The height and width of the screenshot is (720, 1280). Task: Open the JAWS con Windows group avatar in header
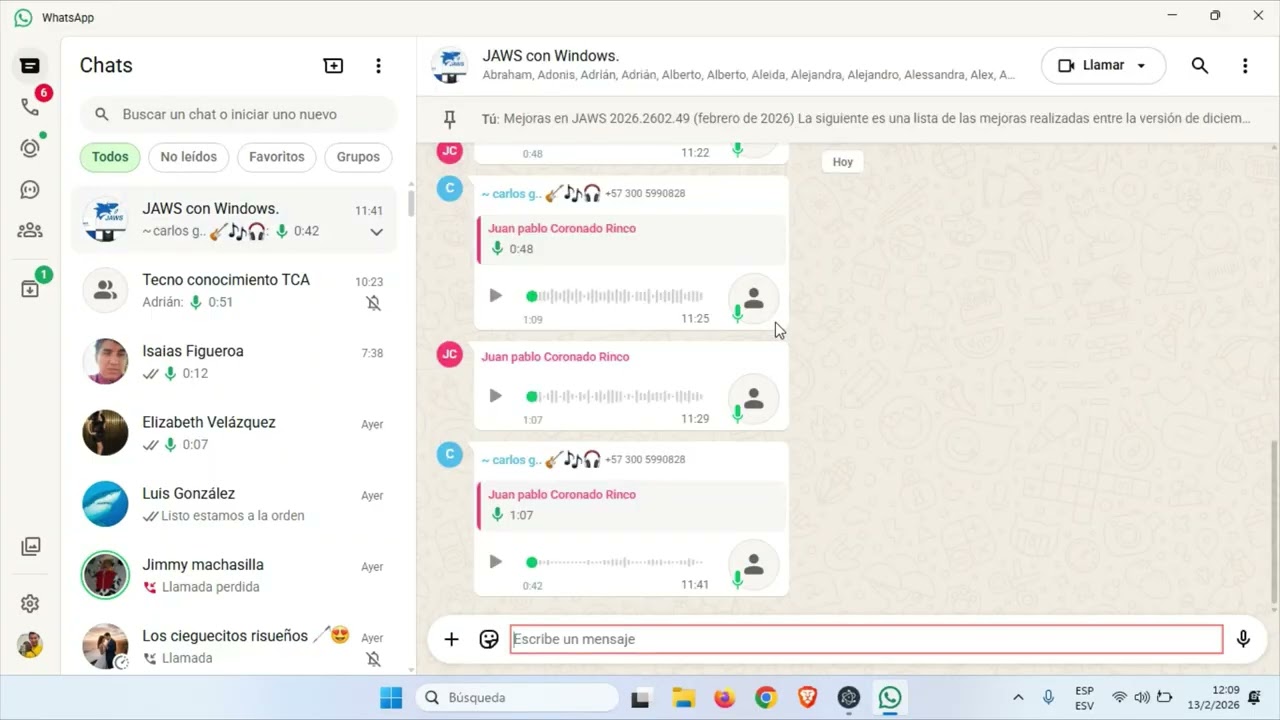click(449, 66)
